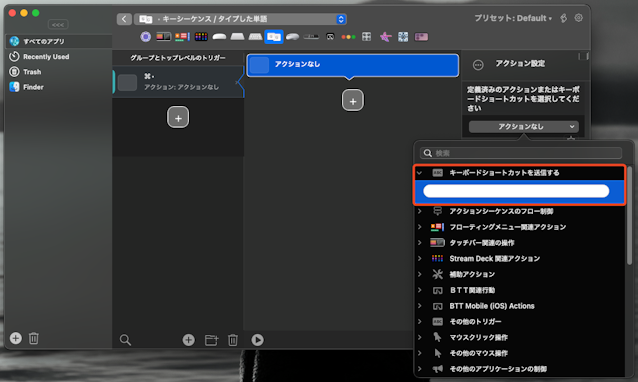The image size is (638, 382).
Task: Add a trigger with bottom bar plus icon
Action: pos(188,340)
